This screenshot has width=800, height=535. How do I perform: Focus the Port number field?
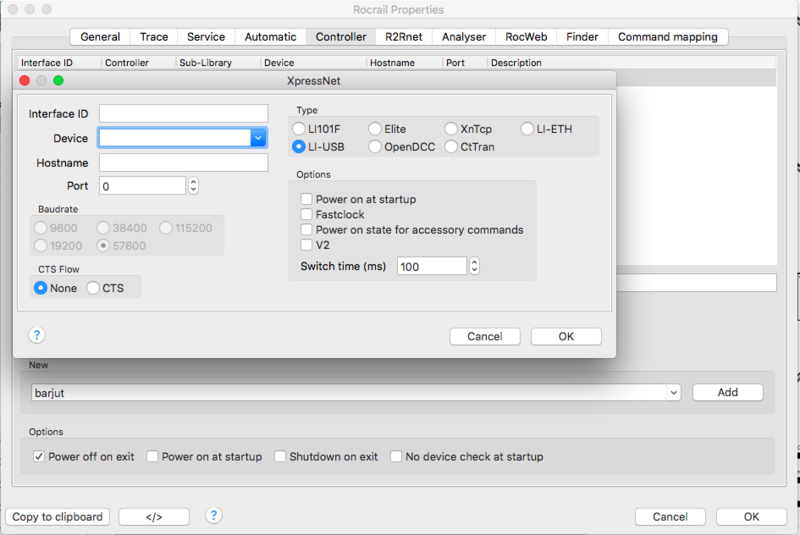tap(143, 186)
